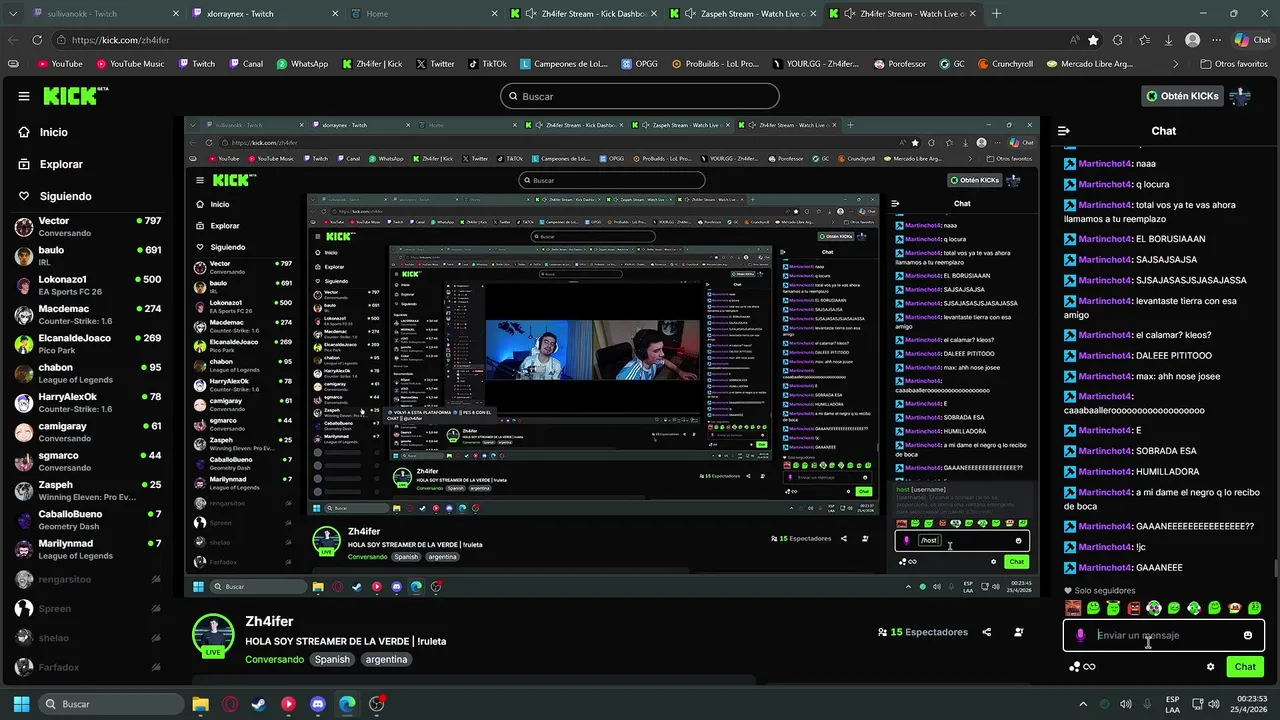This screenshot has height=720, width=1280.
Task: Open chat settings gear icon
Action: 1210,666
